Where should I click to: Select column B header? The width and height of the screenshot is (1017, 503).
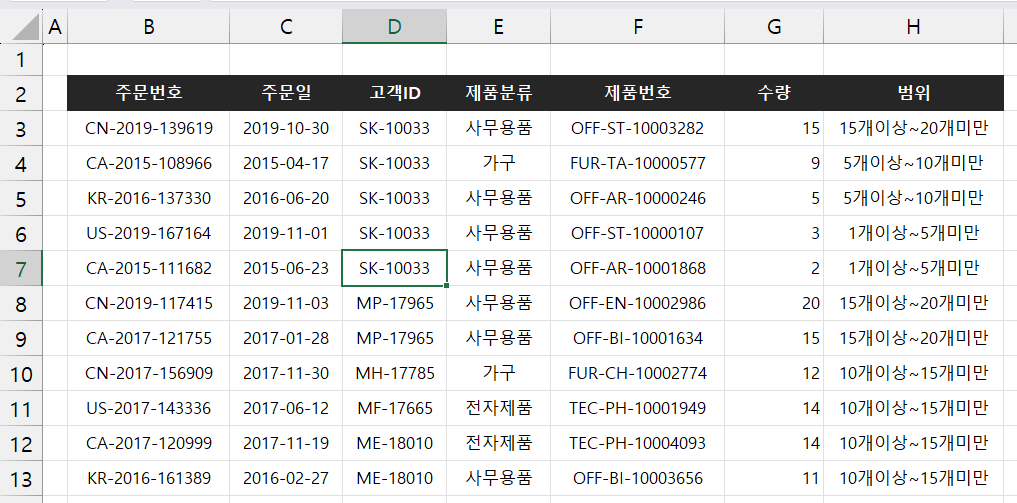149,27
